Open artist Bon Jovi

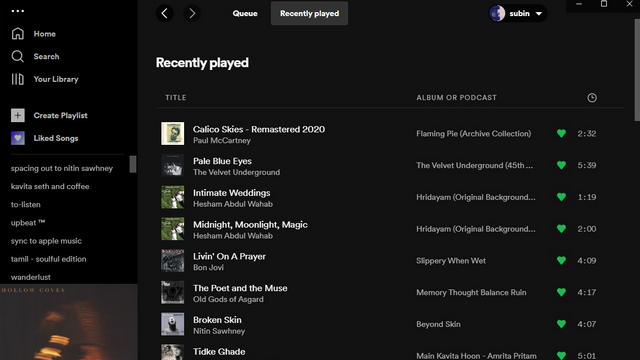coord(208,268)
